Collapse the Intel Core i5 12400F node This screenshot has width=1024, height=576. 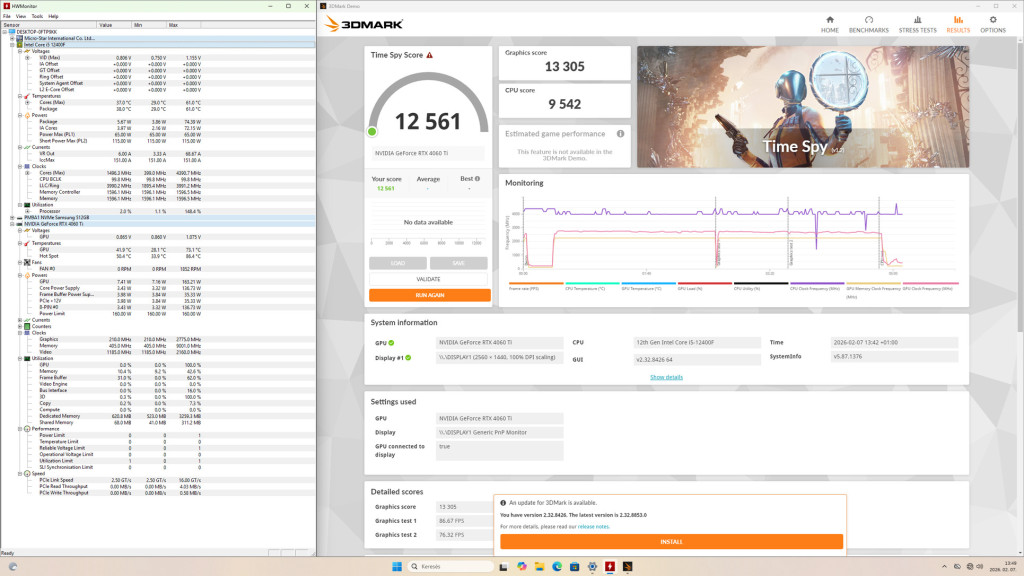pos(13,45)
